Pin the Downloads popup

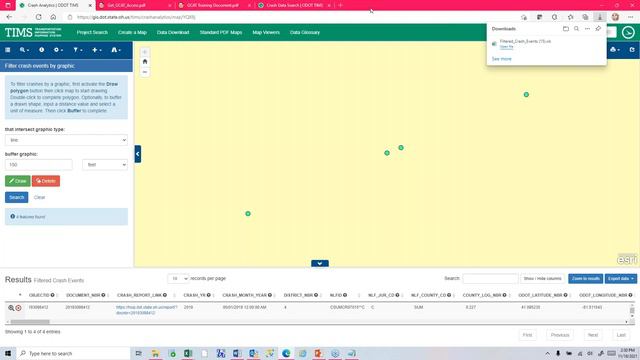tap(598, 29)
